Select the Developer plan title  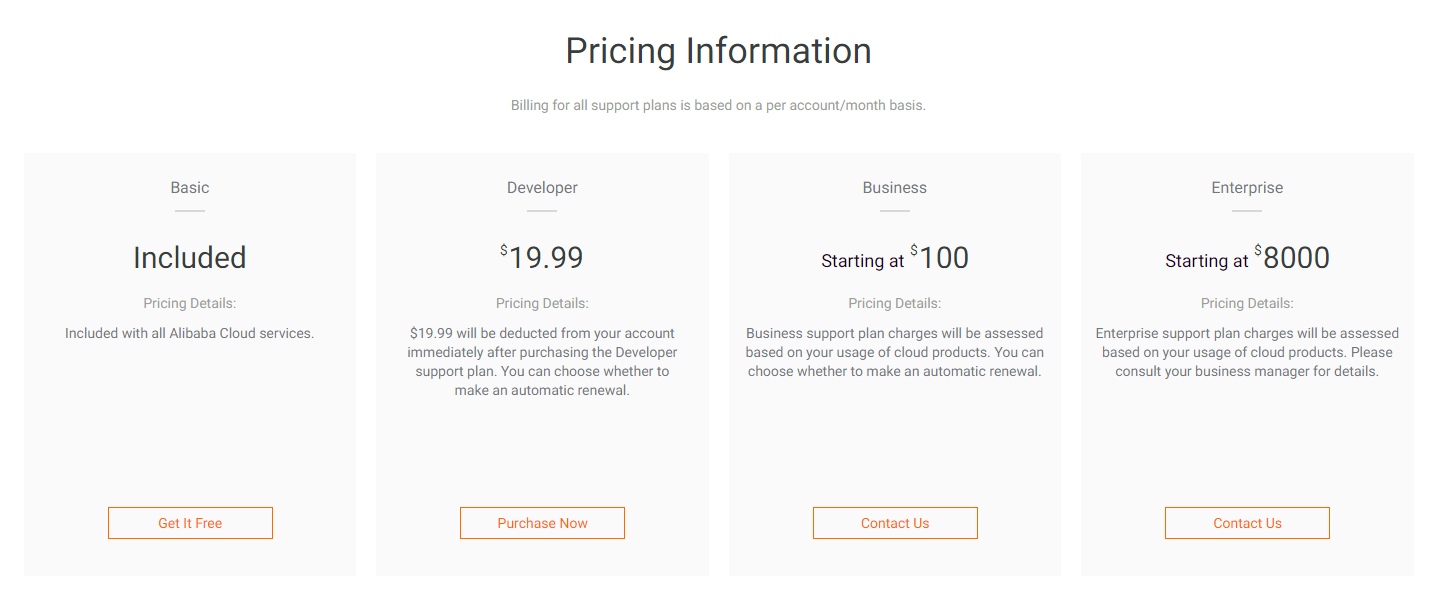pyautogui.click(x=542, y=187)
